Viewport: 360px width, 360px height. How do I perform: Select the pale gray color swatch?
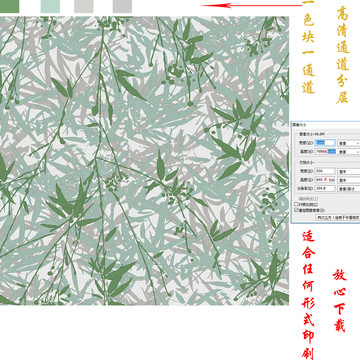(x=84, y=6)
